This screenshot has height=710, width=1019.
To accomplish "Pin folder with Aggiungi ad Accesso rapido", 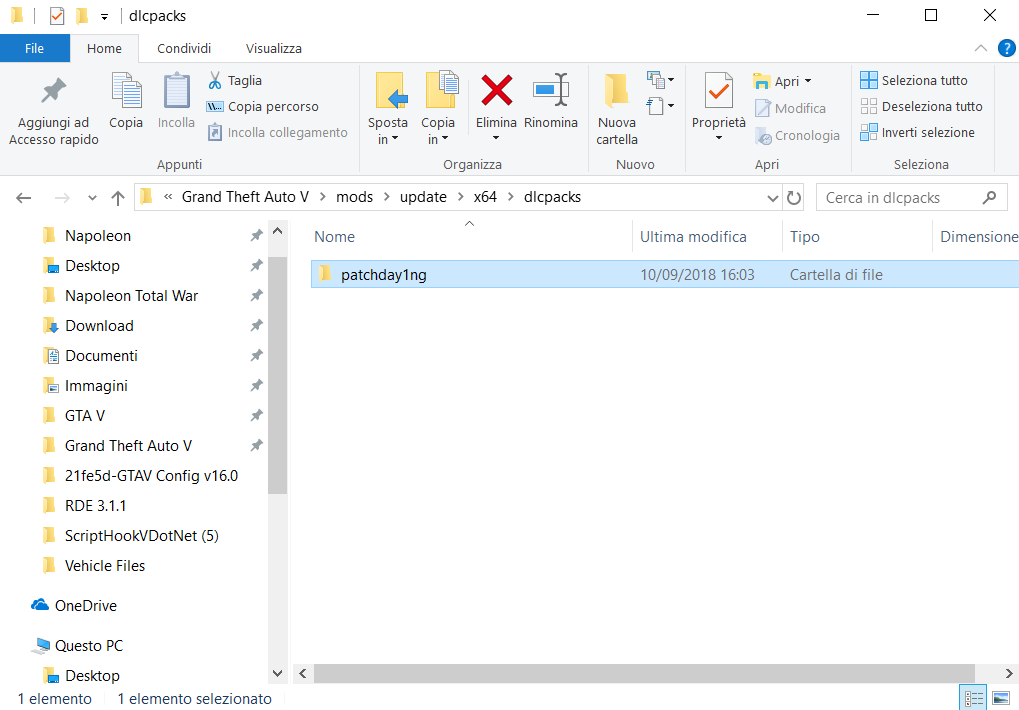I will [53, 110].
